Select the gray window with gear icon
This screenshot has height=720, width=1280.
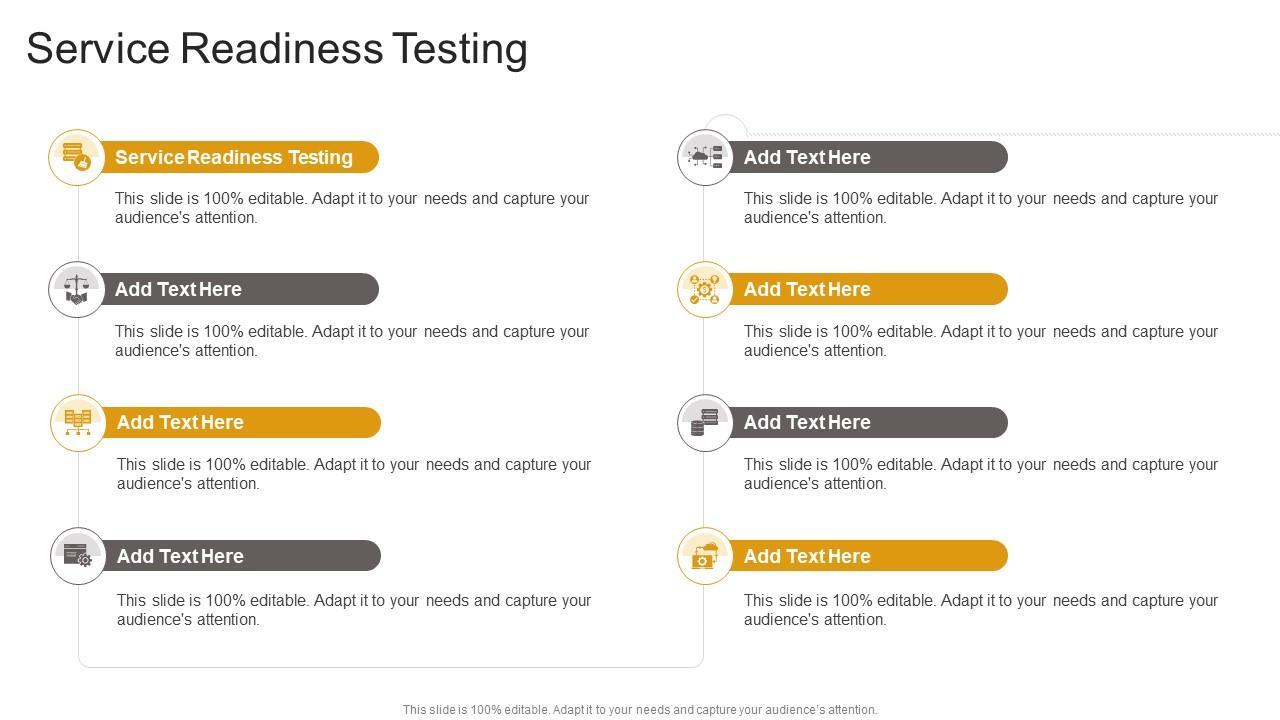pos(78,556)
